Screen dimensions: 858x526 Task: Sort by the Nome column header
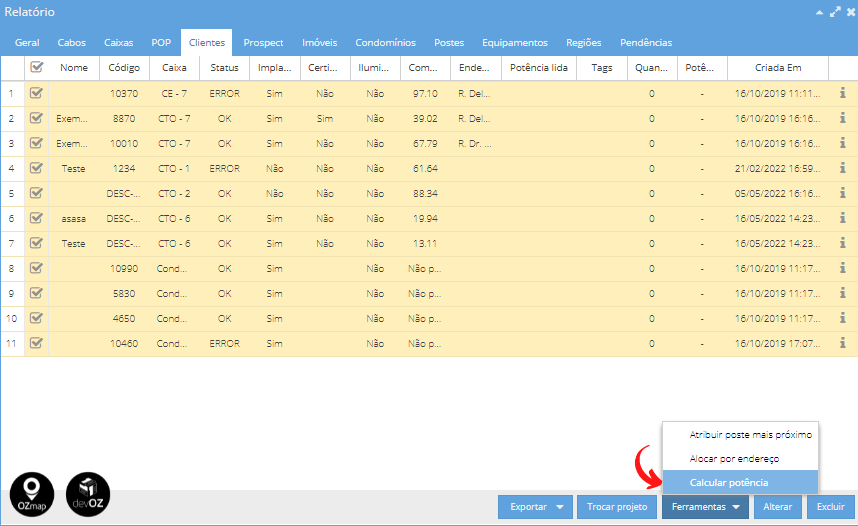(x=74, y=68)
